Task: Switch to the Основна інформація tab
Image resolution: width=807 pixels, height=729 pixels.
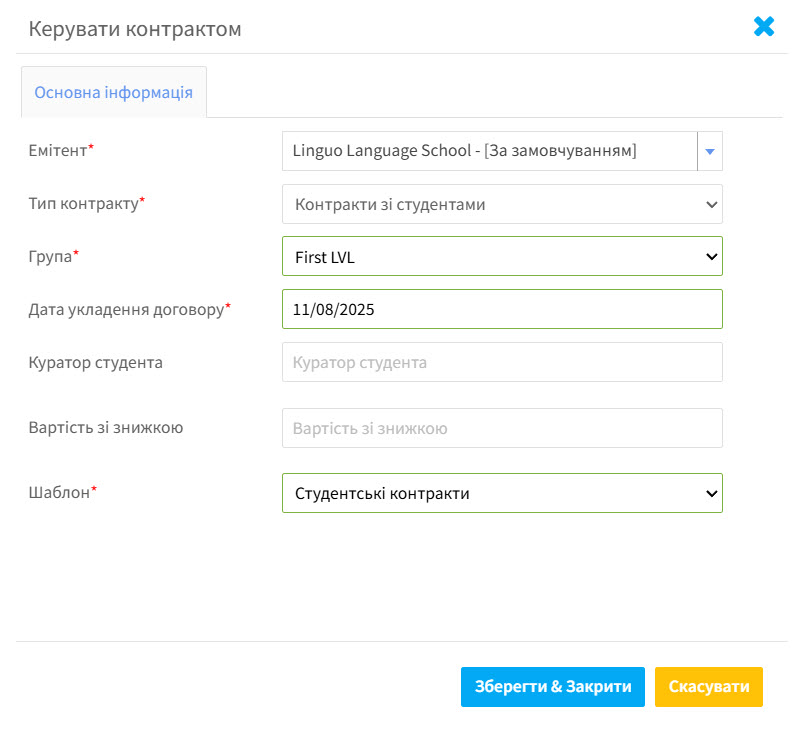Action: click(x=114, y=92)
